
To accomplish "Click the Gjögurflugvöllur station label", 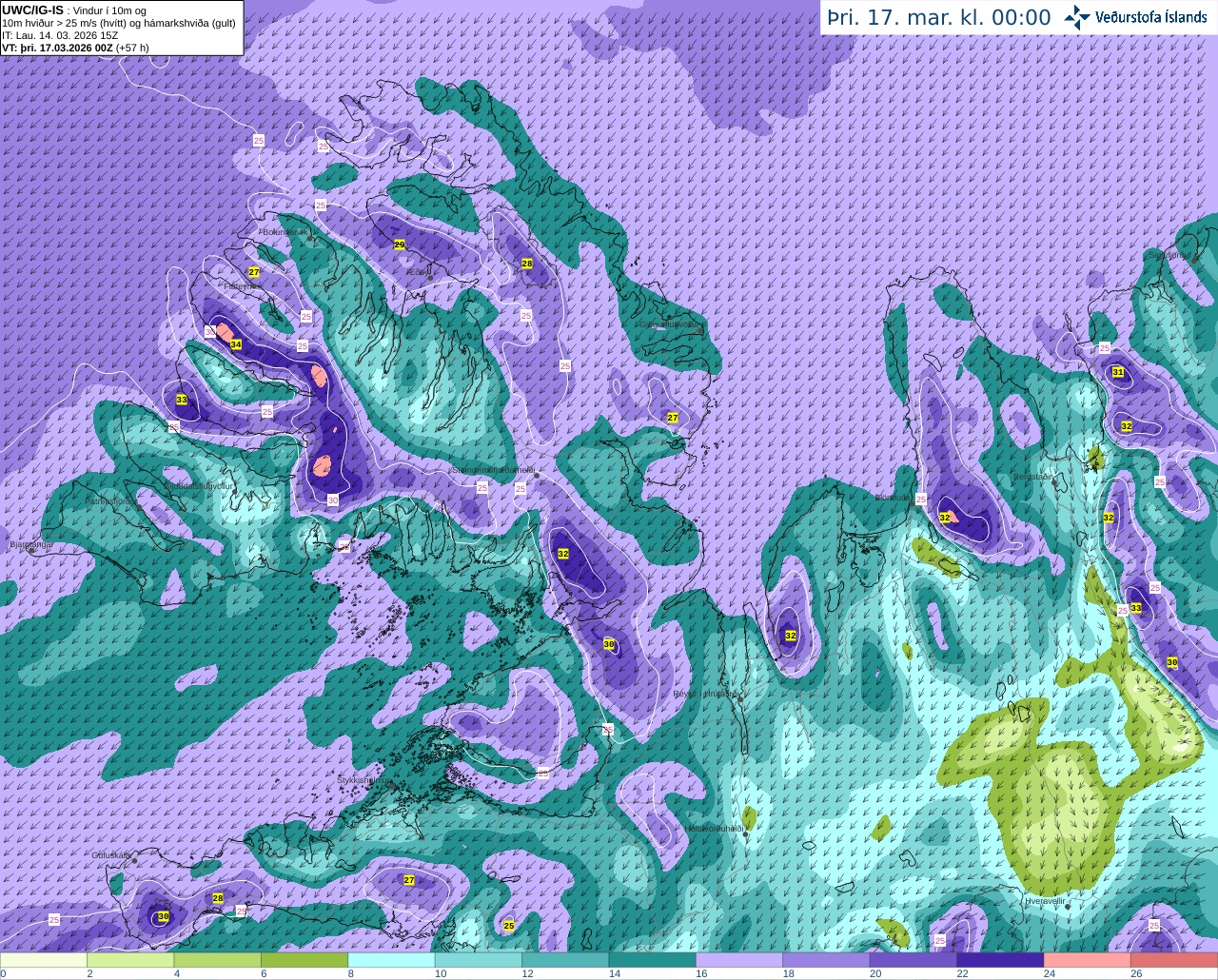I will (x=671, y=323).
